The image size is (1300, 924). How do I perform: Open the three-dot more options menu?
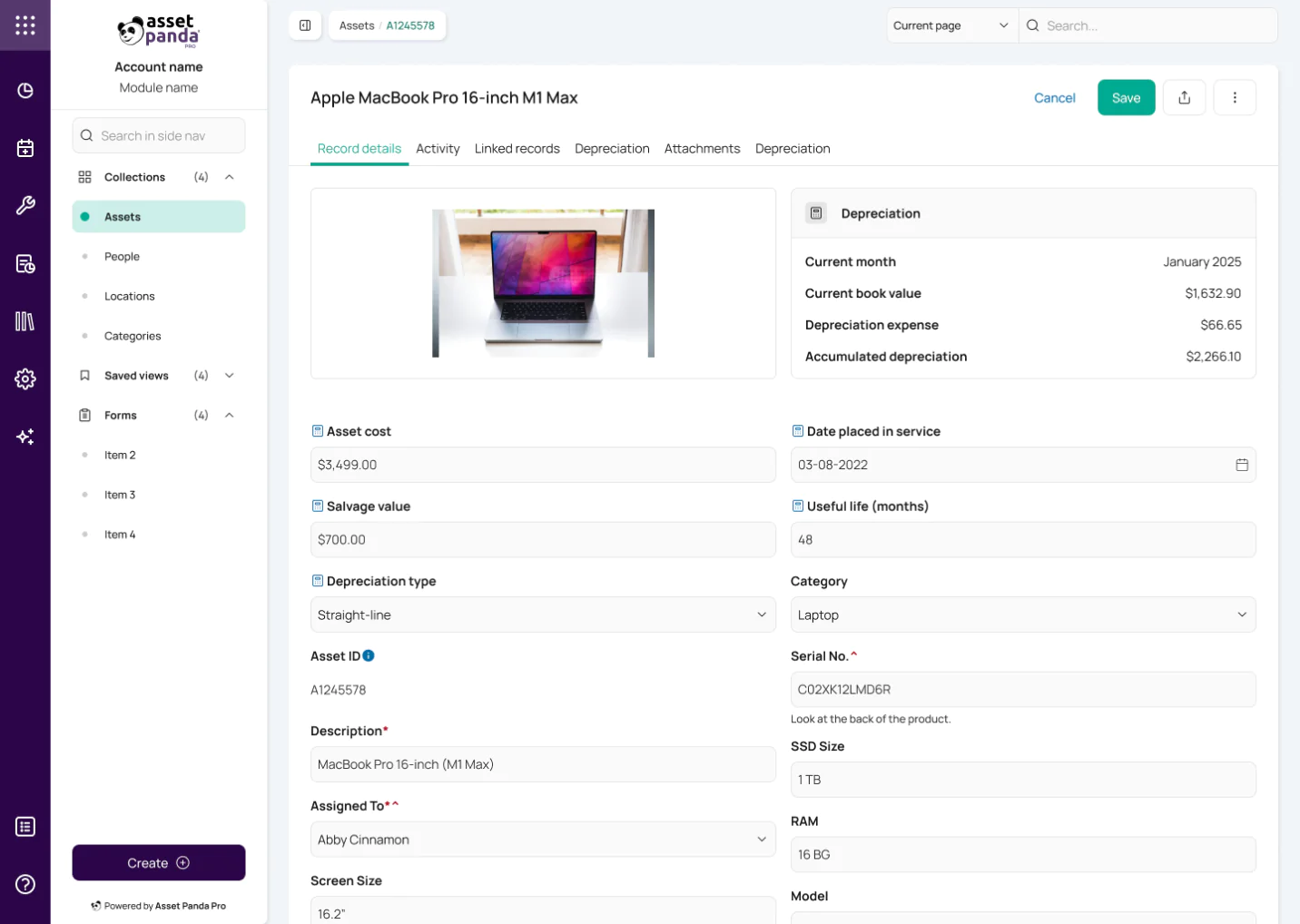click(x=1235, y=98)
